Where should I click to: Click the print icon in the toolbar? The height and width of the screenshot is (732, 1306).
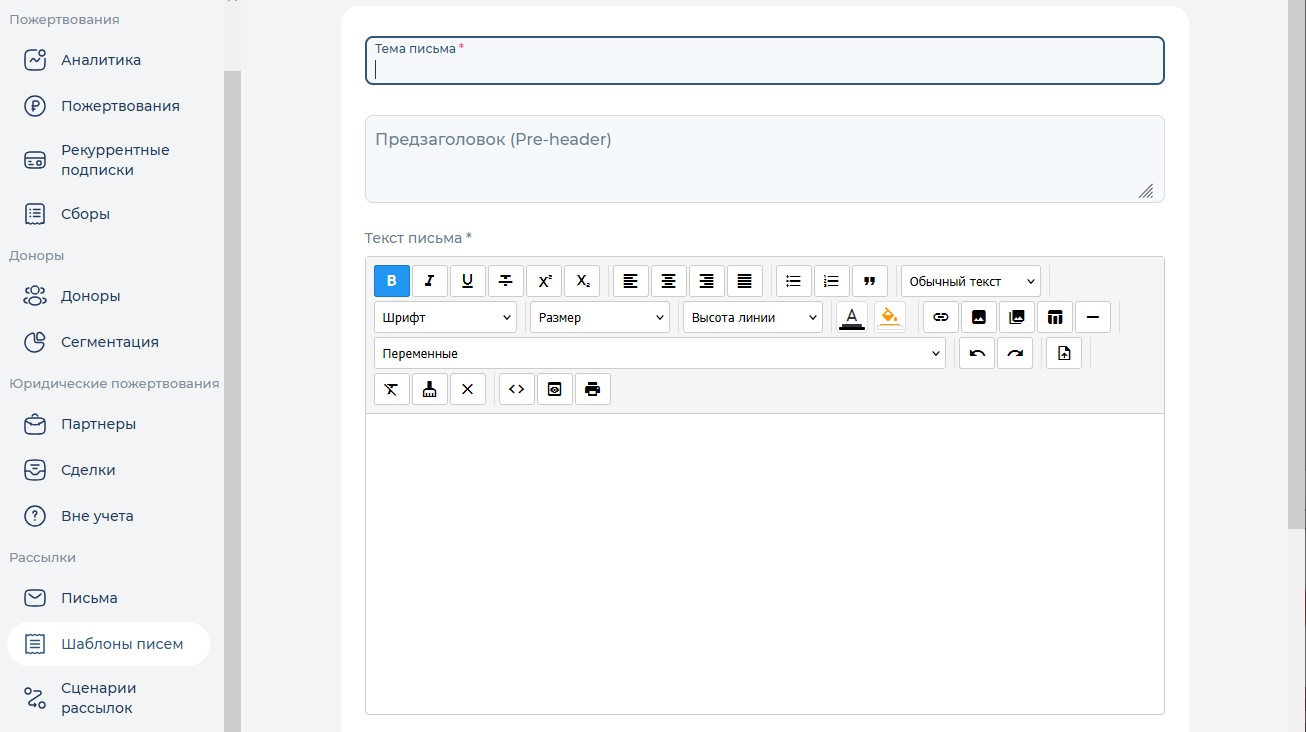point(592,389)
